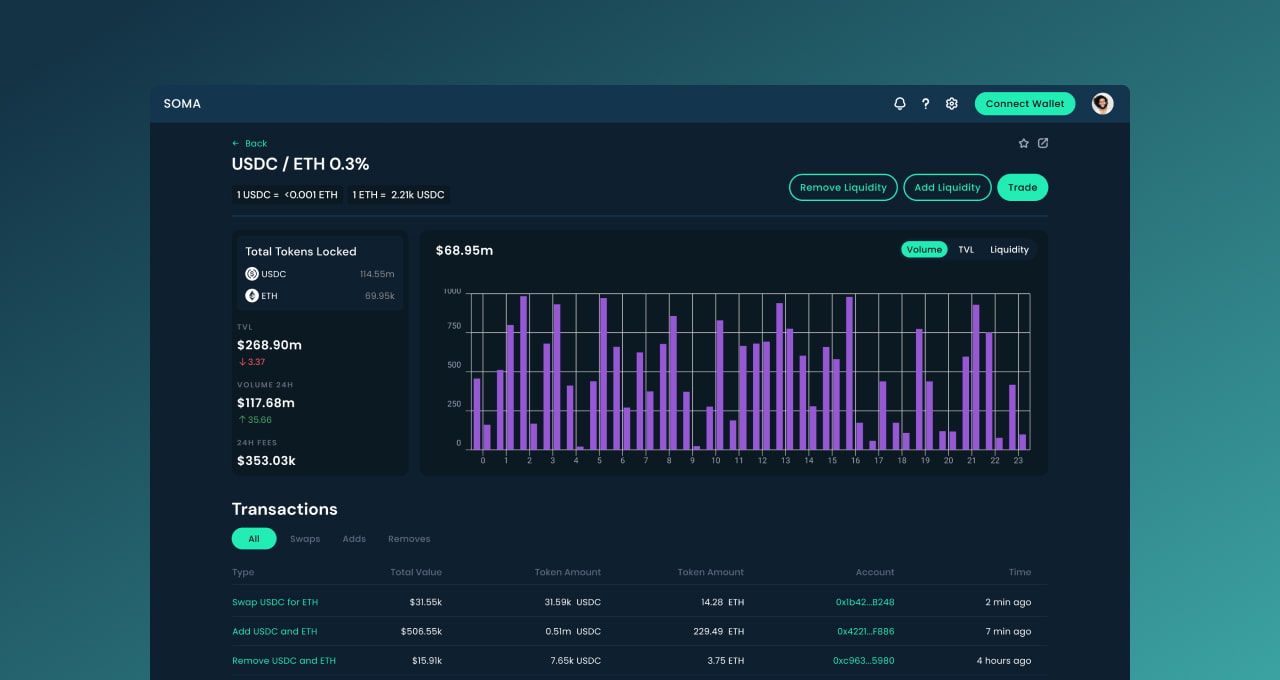The width and height of the screenshot is (1280, 680).
Task: Enable the Adds transaction filter
Action: point(354,538)
